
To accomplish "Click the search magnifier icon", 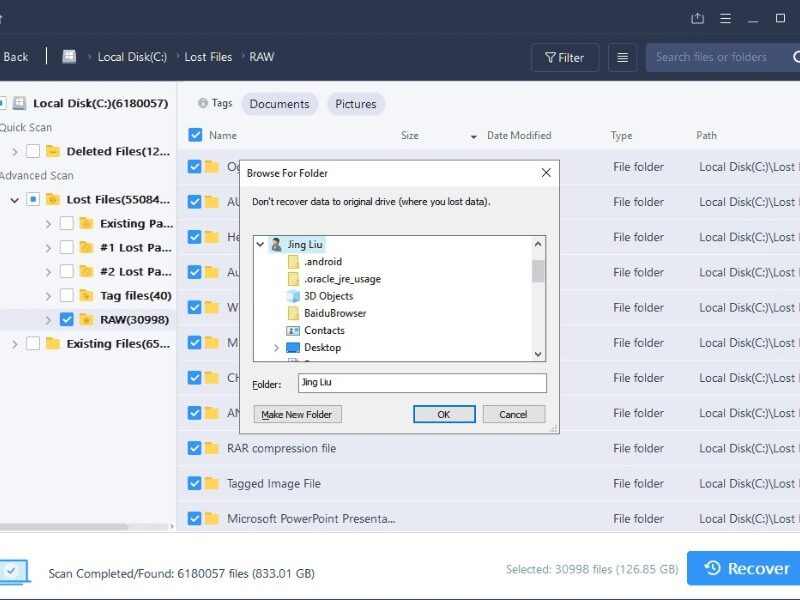I will pos(795,57).
